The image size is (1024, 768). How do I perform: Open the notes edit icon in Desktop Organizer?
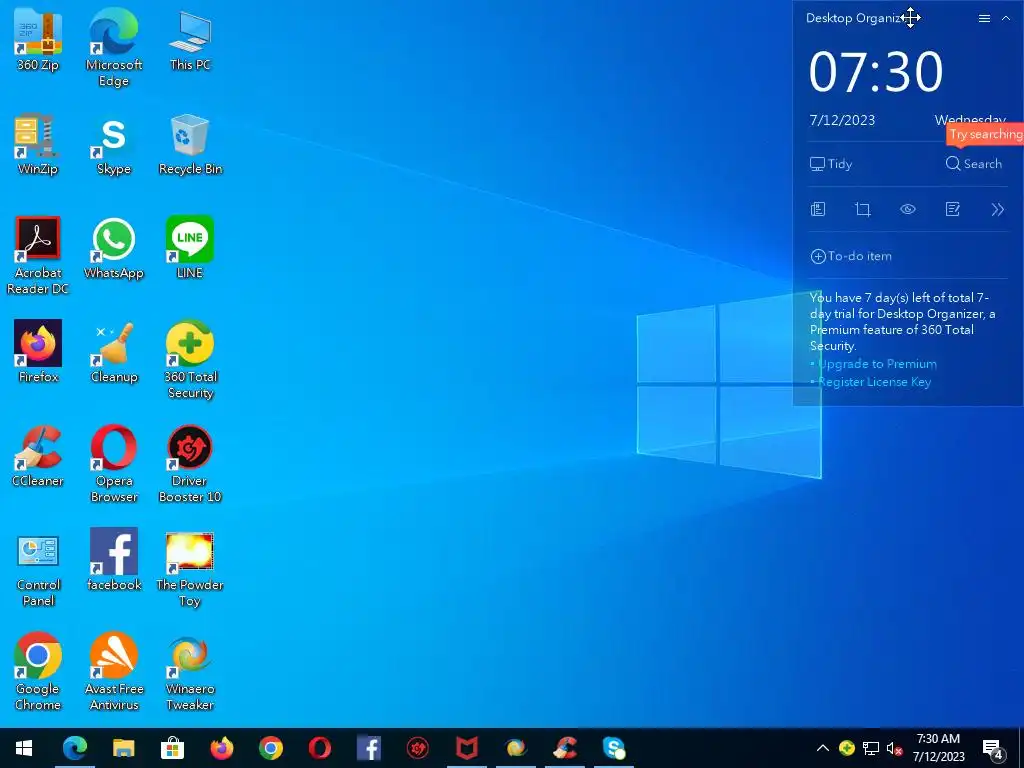953,209
